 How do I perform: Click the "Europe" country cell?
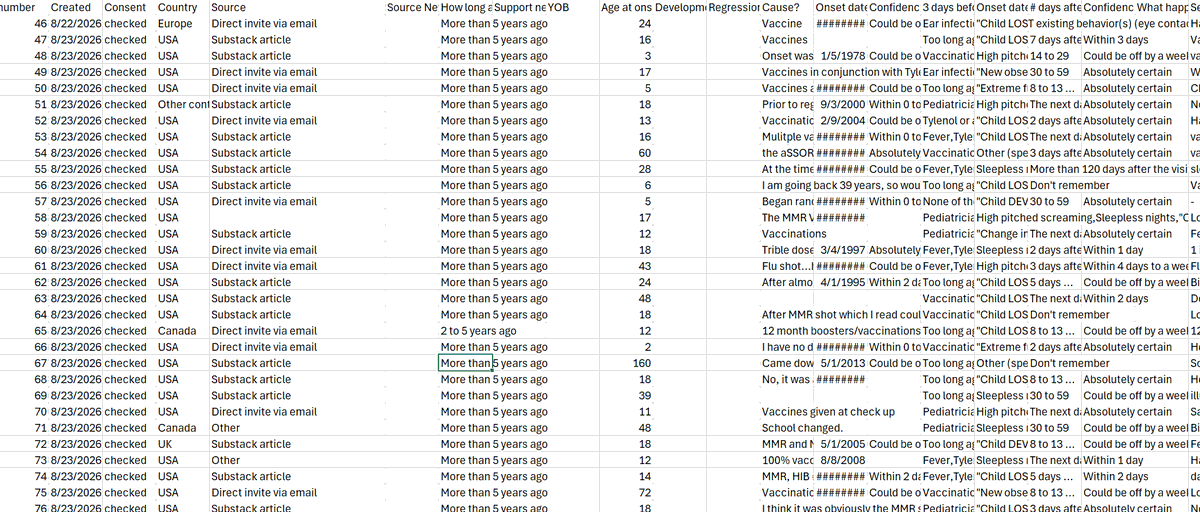pyautogui.click(x=181, y=24)
